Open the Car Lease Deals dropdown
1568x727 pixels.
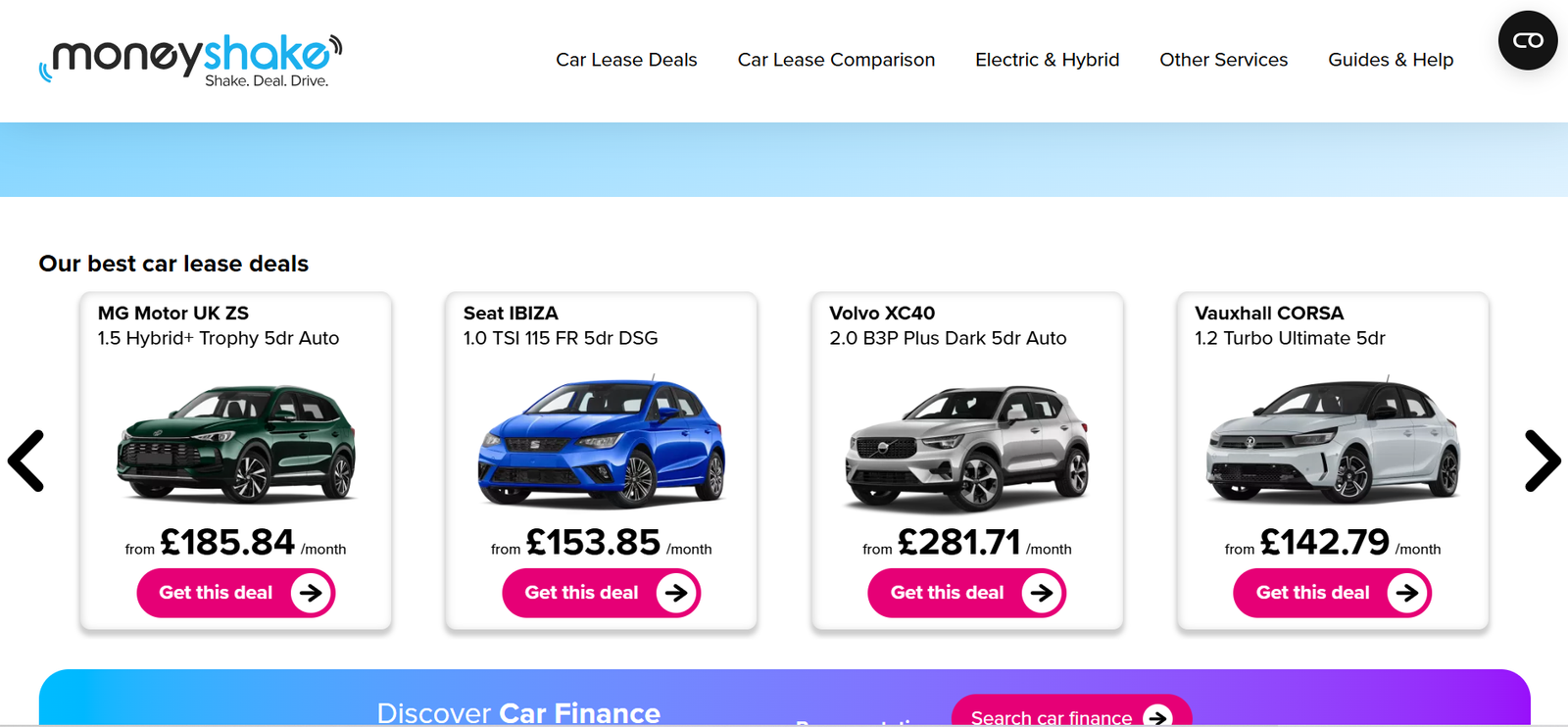pyautogui.click(x=626, y=60)
